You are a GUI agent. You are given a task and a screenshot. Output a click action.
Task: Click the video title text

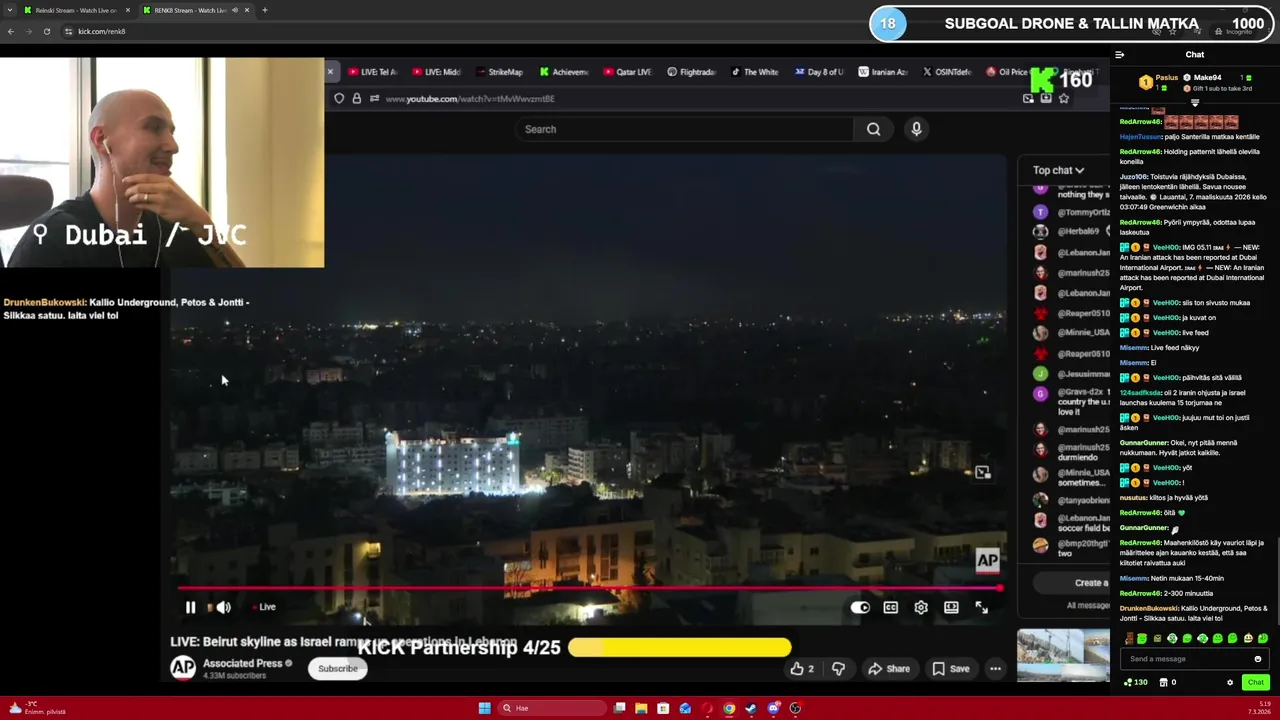(x=343, y=641)
